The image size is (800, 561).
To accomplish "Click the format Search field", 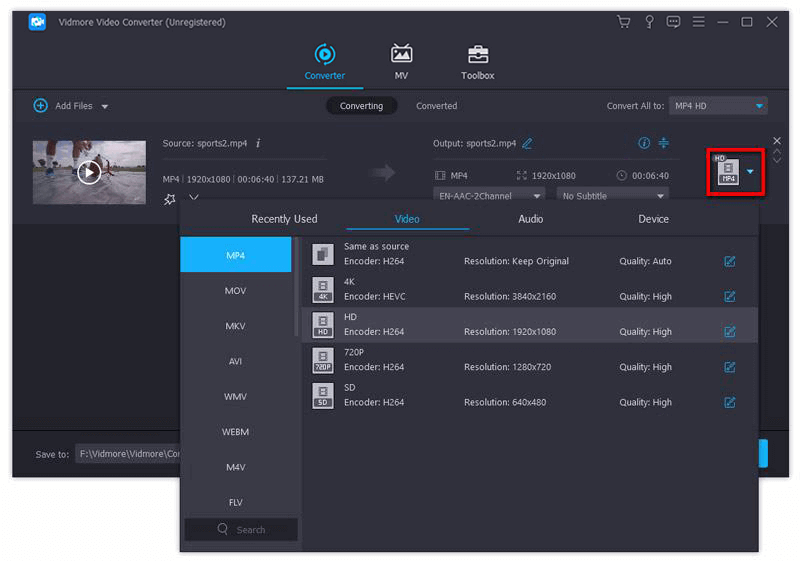I will (x=241, y=529).
